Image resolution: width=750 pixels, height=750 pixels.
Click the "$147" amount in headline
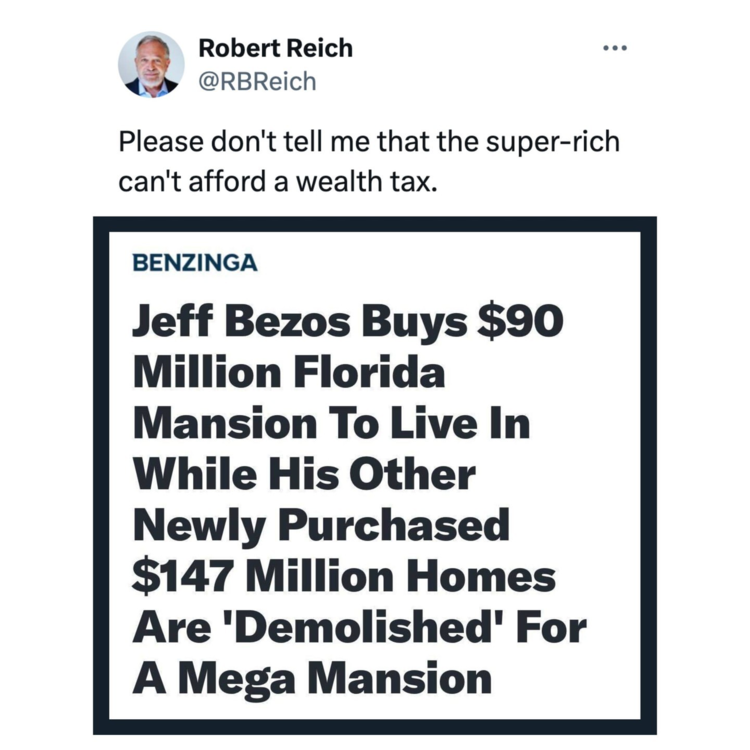183,577
